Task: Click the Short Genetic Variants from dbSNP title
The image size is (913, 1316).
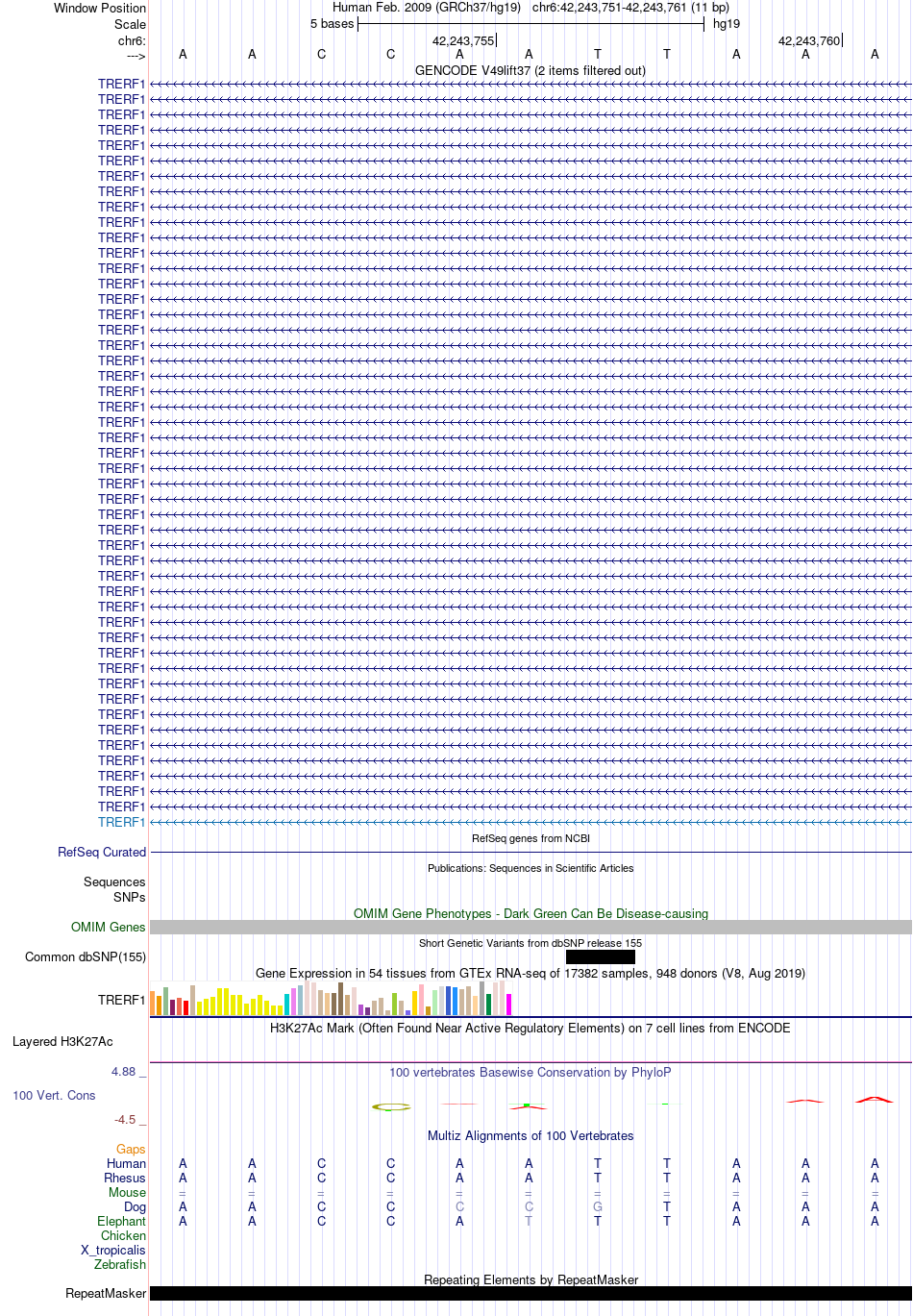Action: pyautogui.click(x=531, y=943)
